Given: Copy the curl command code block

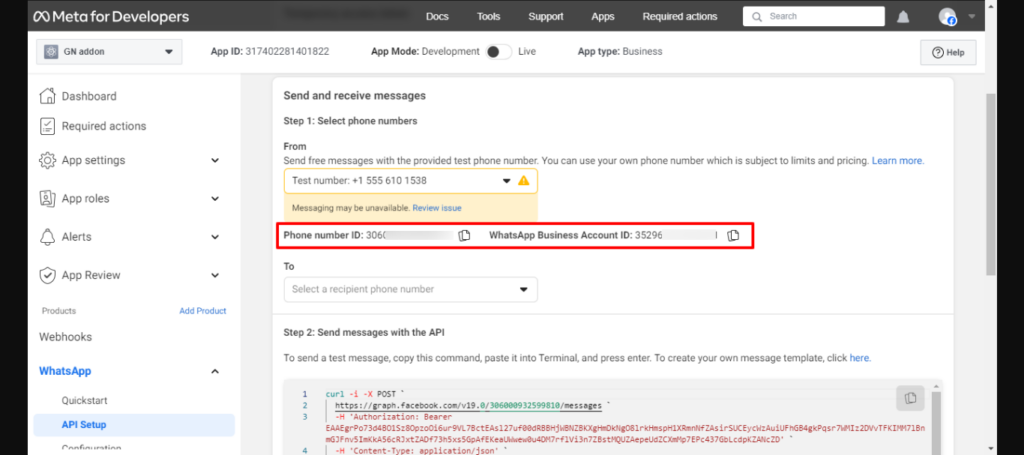Looking at the screenshot, I should tap(909, 398).
